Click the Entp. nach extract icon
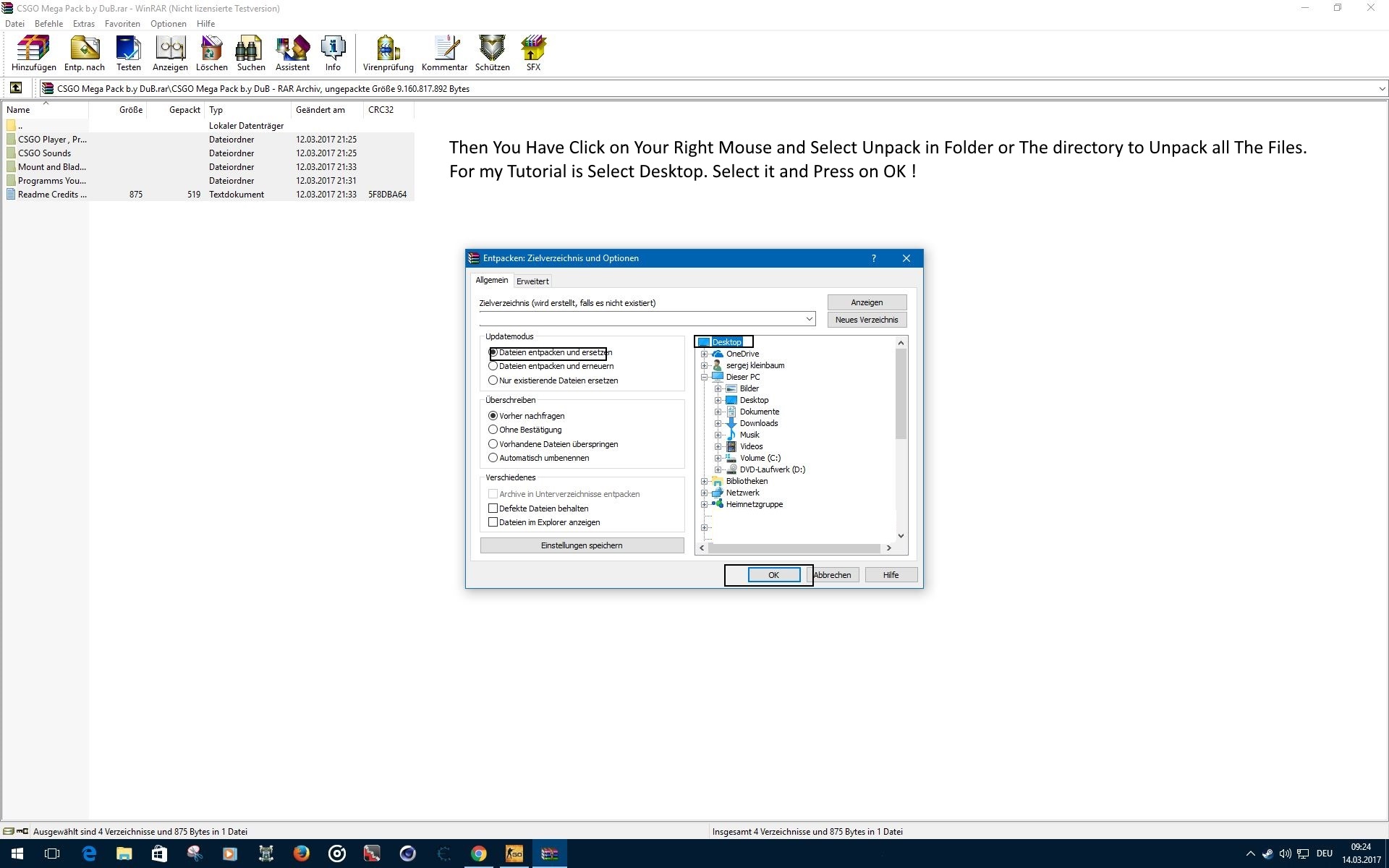This screenshot has height=868, width=1389. click(x=84, y=54)
